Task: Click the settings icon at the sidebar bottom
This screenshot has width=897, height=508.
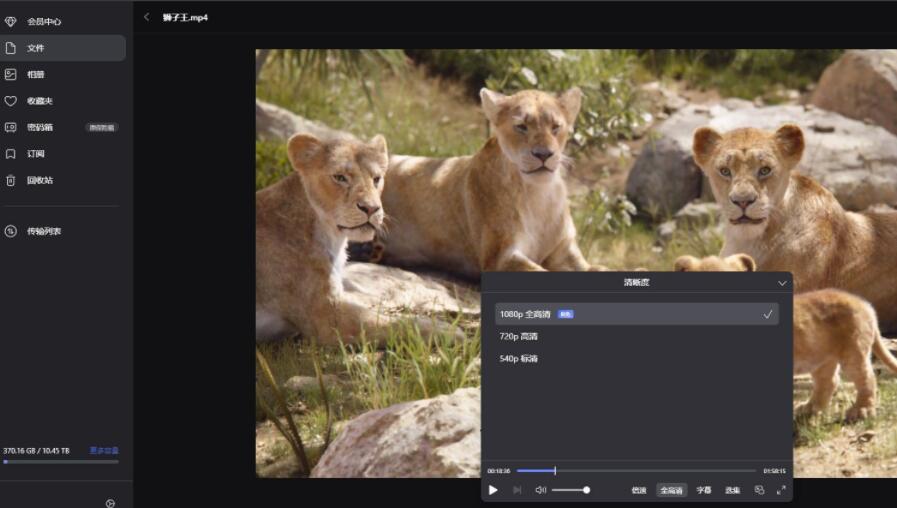Action: [x=110, y=503]
